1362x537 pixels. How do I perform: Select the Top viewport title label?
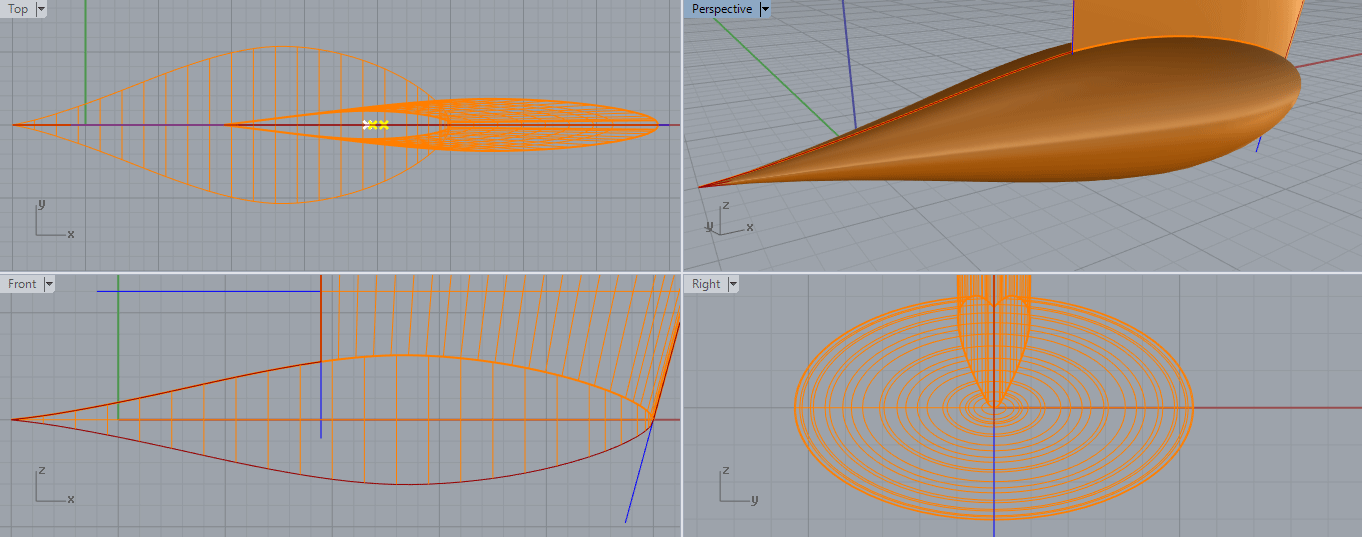(x=18, y=9)
